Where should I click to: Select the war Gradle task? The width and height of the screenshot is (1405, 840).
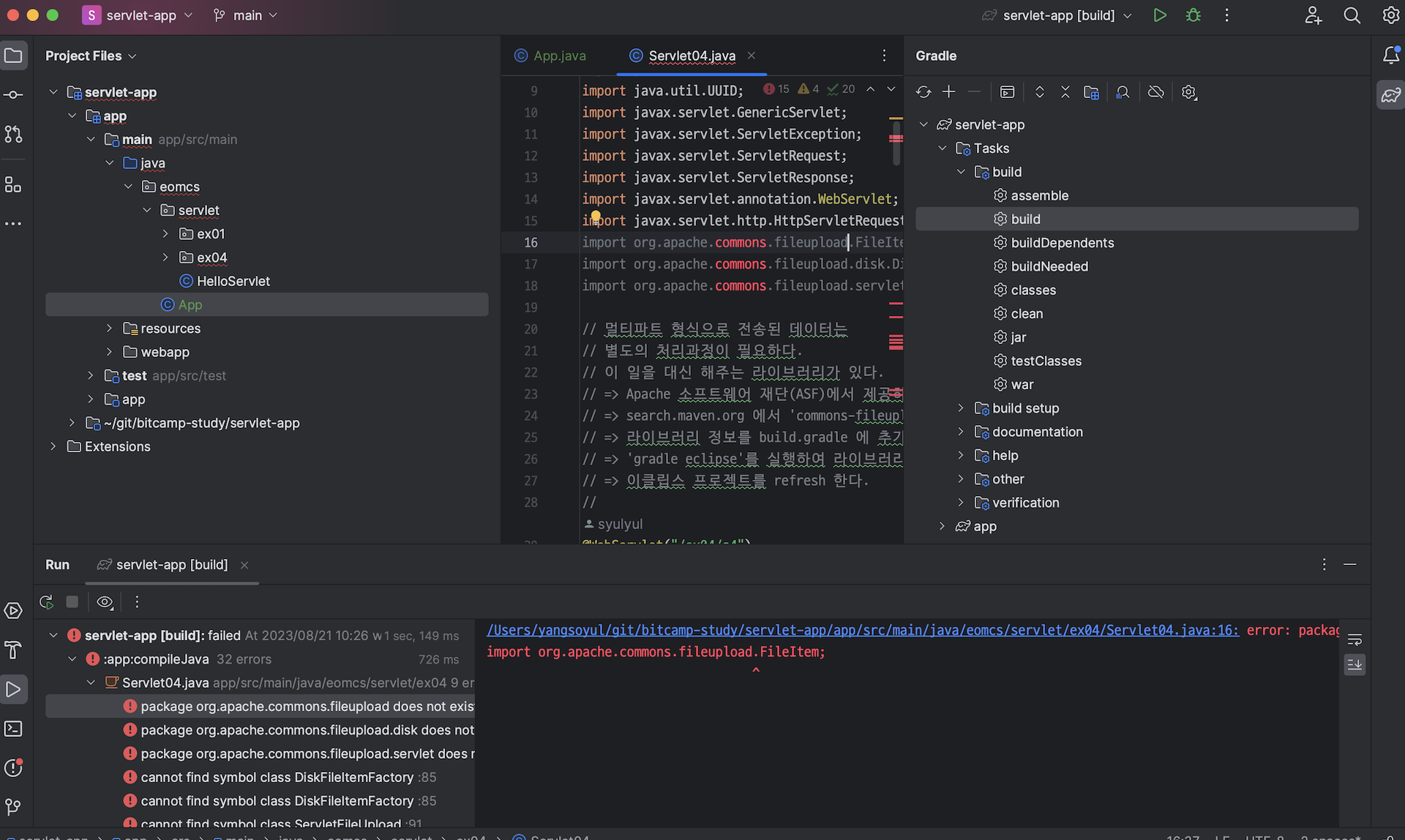1022,385
